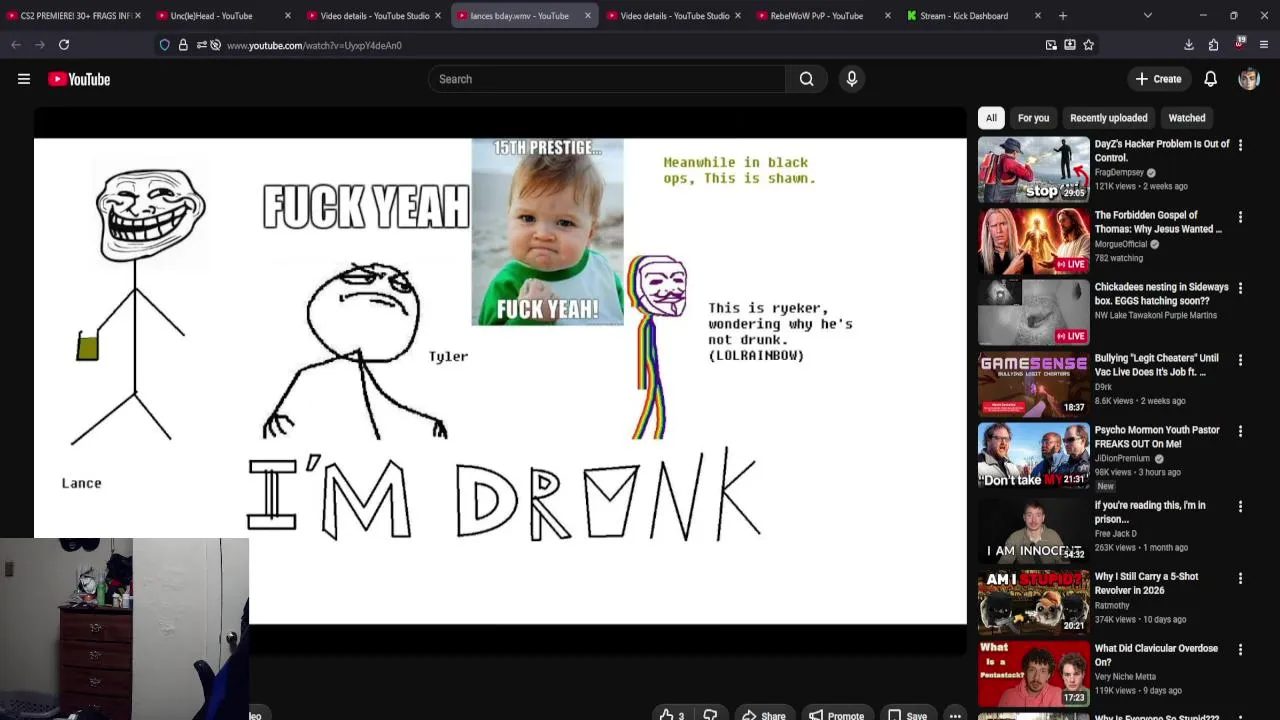Open a new browser tab
Viewport: 1280px width, 720px height.
pyautogui.click(x=1063, y=16)
